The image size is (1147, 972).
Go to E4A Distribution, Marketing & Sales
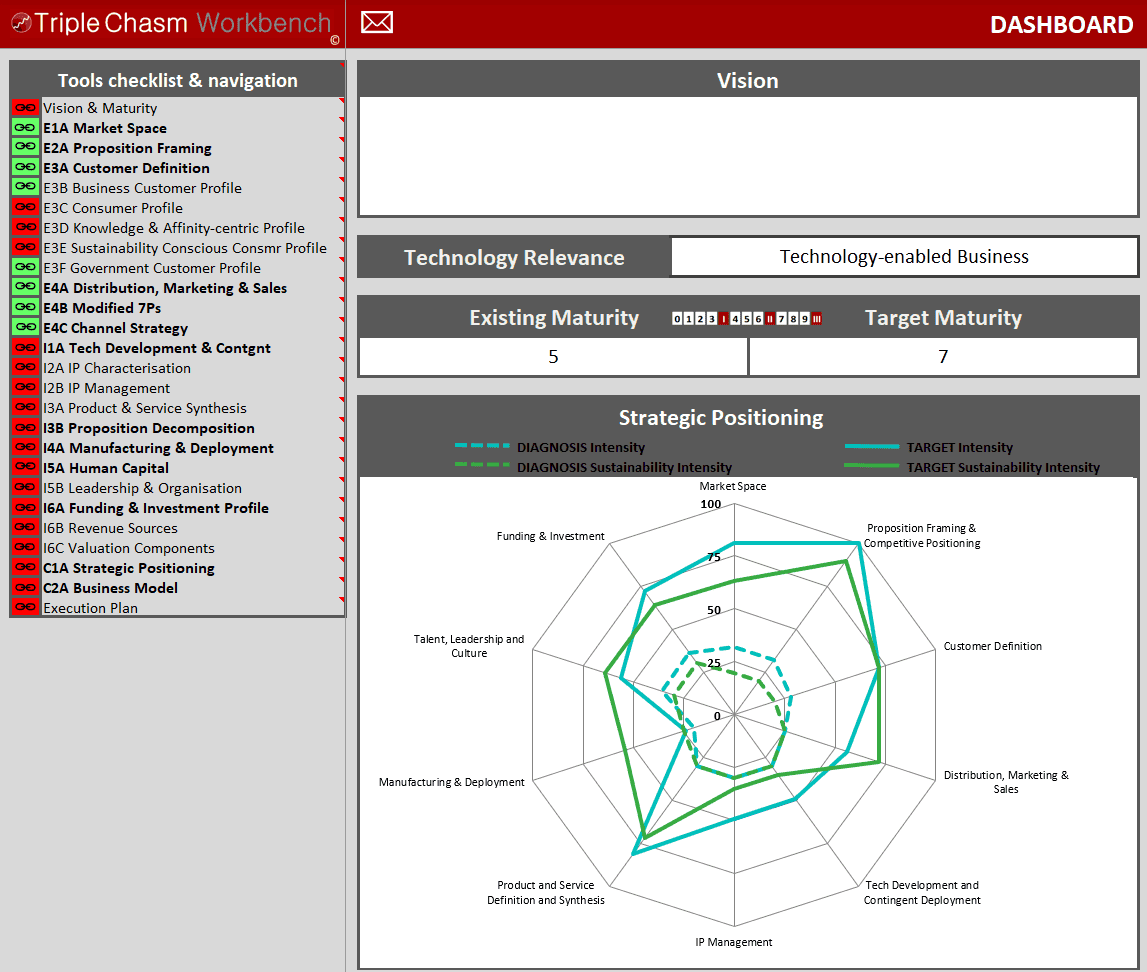tap(165, 288)
